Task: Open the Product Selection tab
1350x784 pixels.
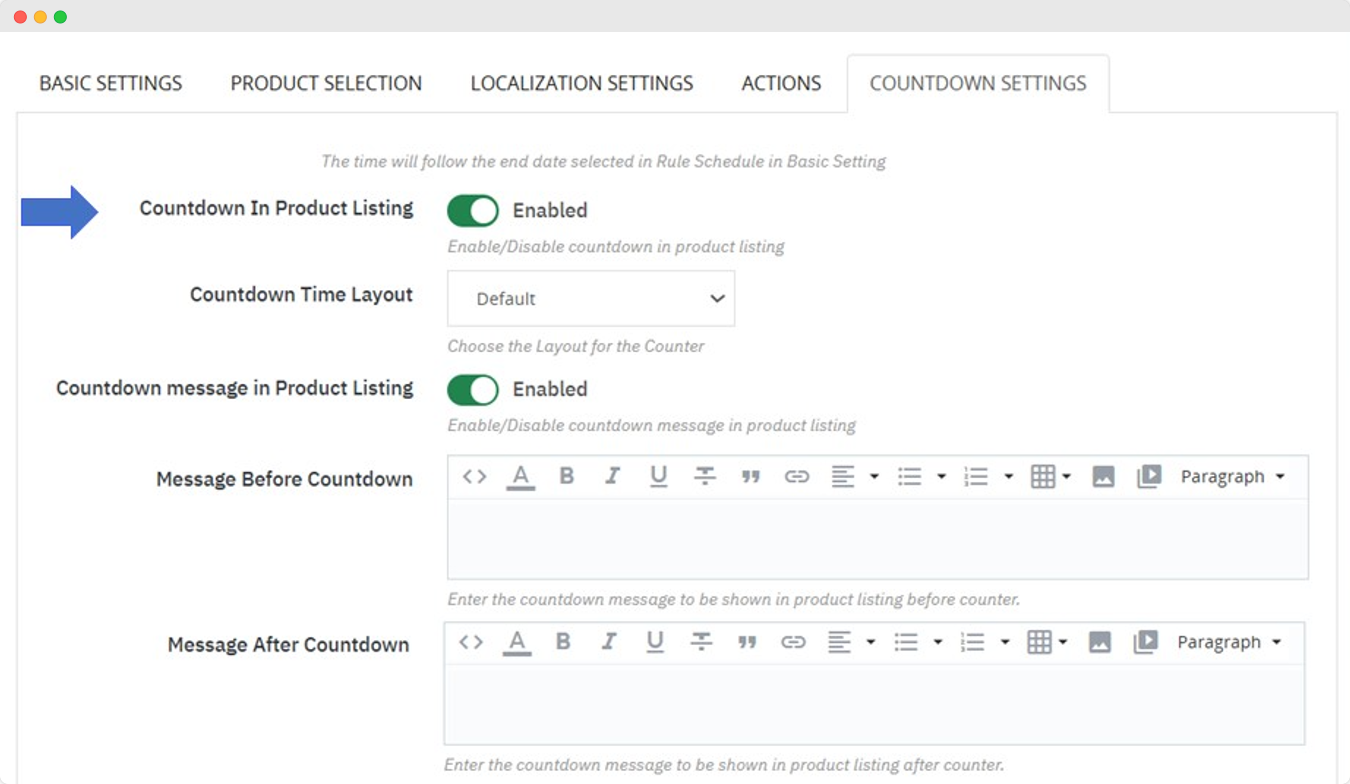Action: point(326,83)
